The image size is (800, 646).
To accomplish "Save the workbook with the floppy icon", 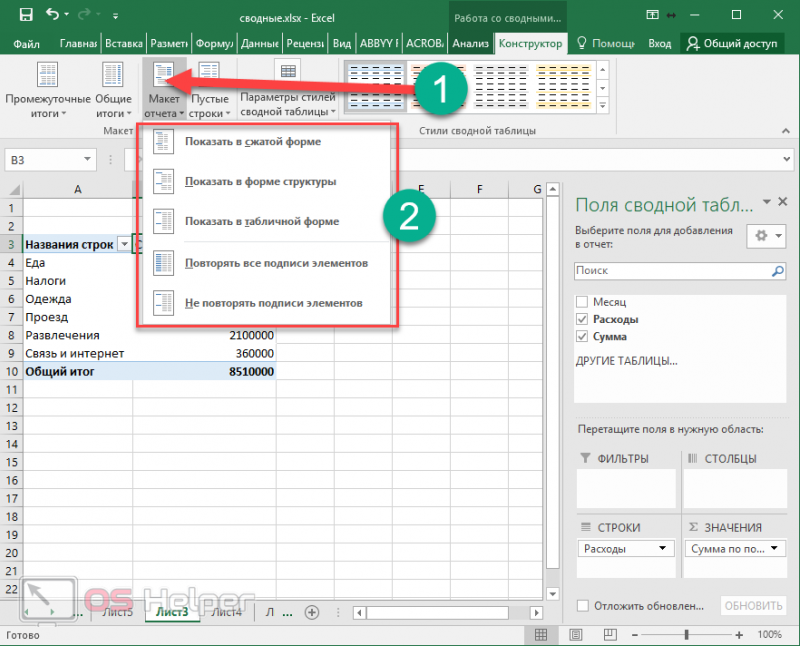I will [x=26, y=15].
